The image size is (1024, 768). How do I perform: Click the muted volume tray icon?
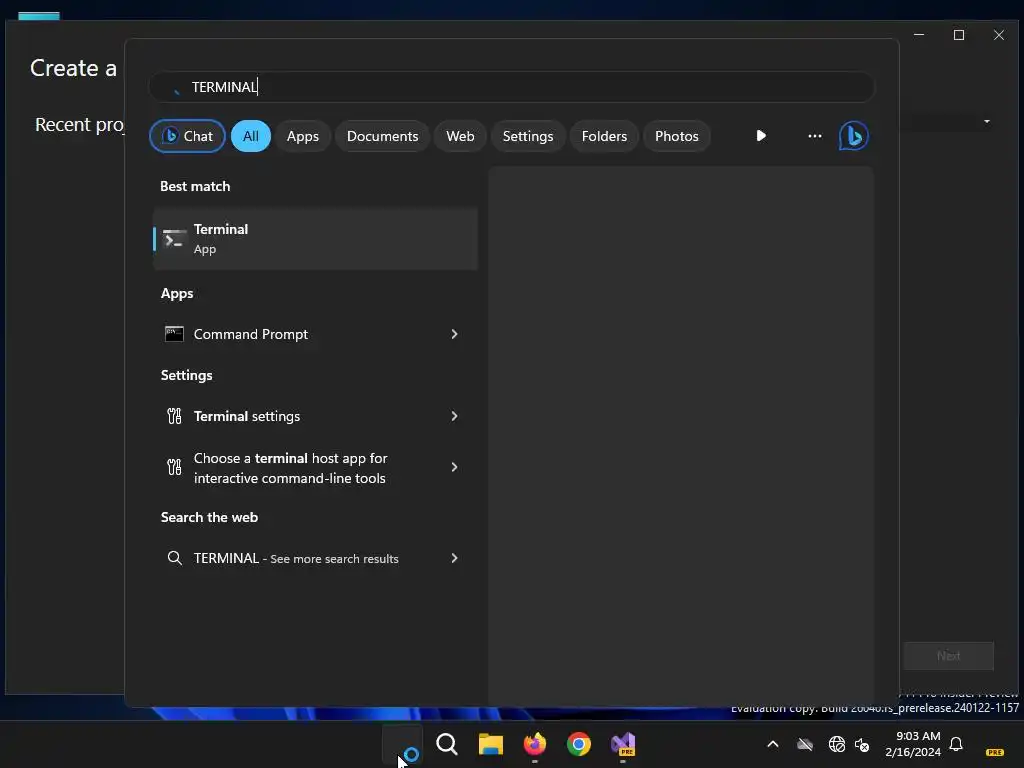(862, 744)
